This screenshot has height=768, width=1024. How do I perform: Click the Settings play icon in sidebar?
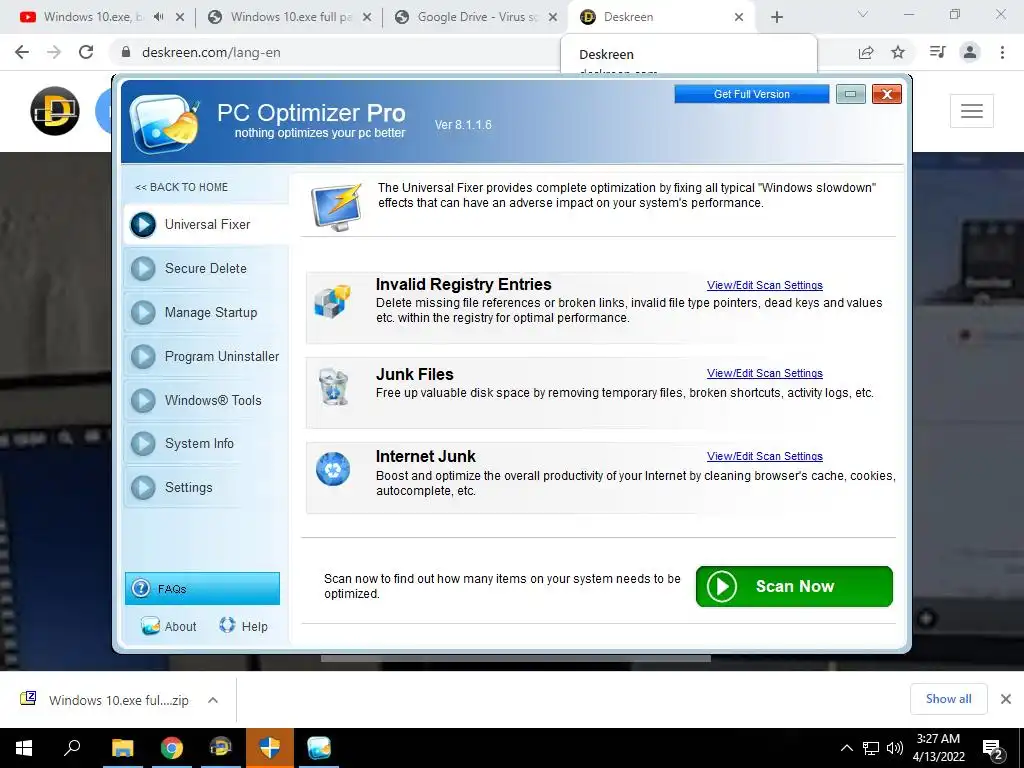pyautogui.click(x=143, y=487)
